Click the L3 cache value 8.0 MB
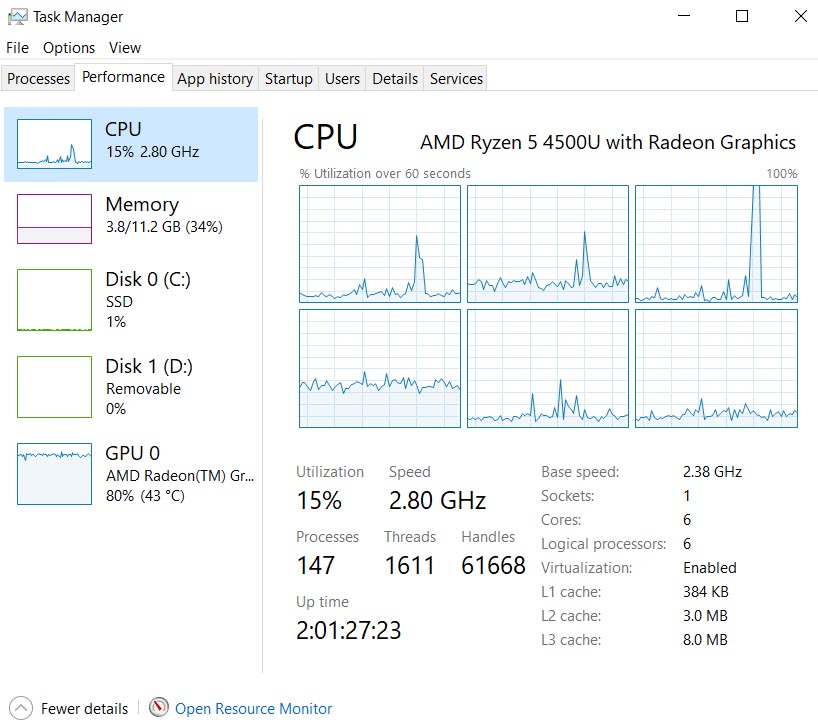The image size is (818, 725). tap(705, 640)
